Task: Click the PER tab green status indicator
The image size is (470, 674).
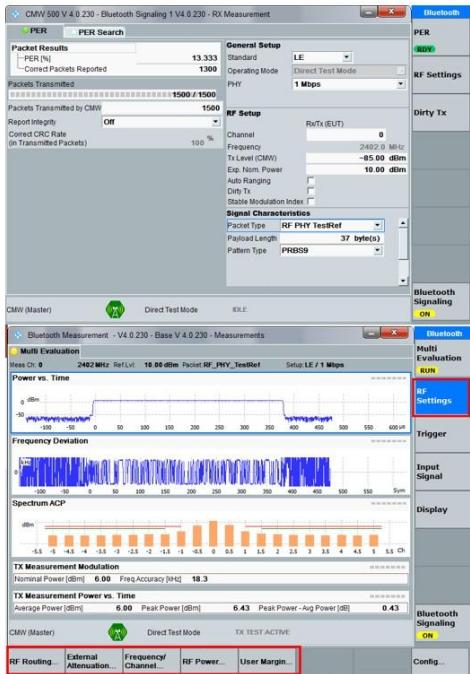Action: (25, 31)
